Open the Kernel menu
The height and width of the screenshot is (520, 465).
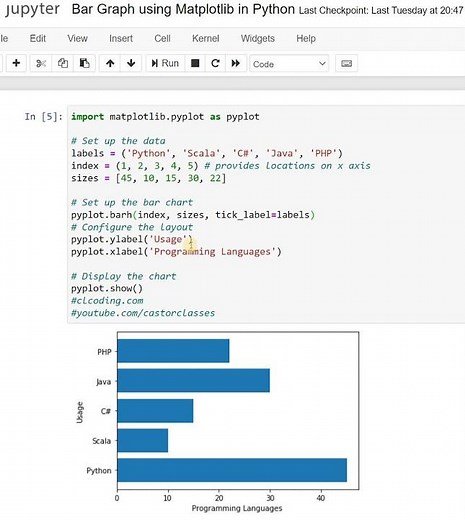[x=206, y=38]
